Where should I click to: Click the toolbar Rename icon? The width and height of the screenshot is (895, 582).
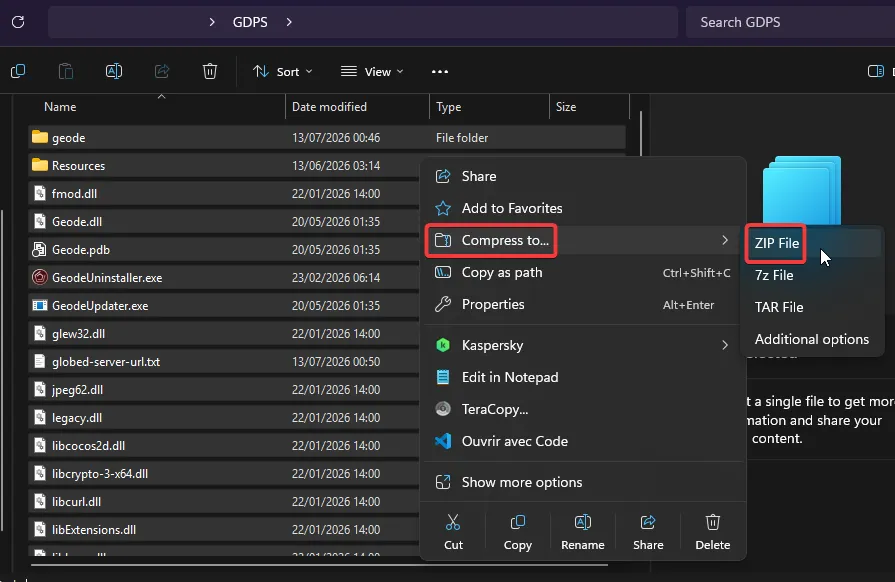114,71
